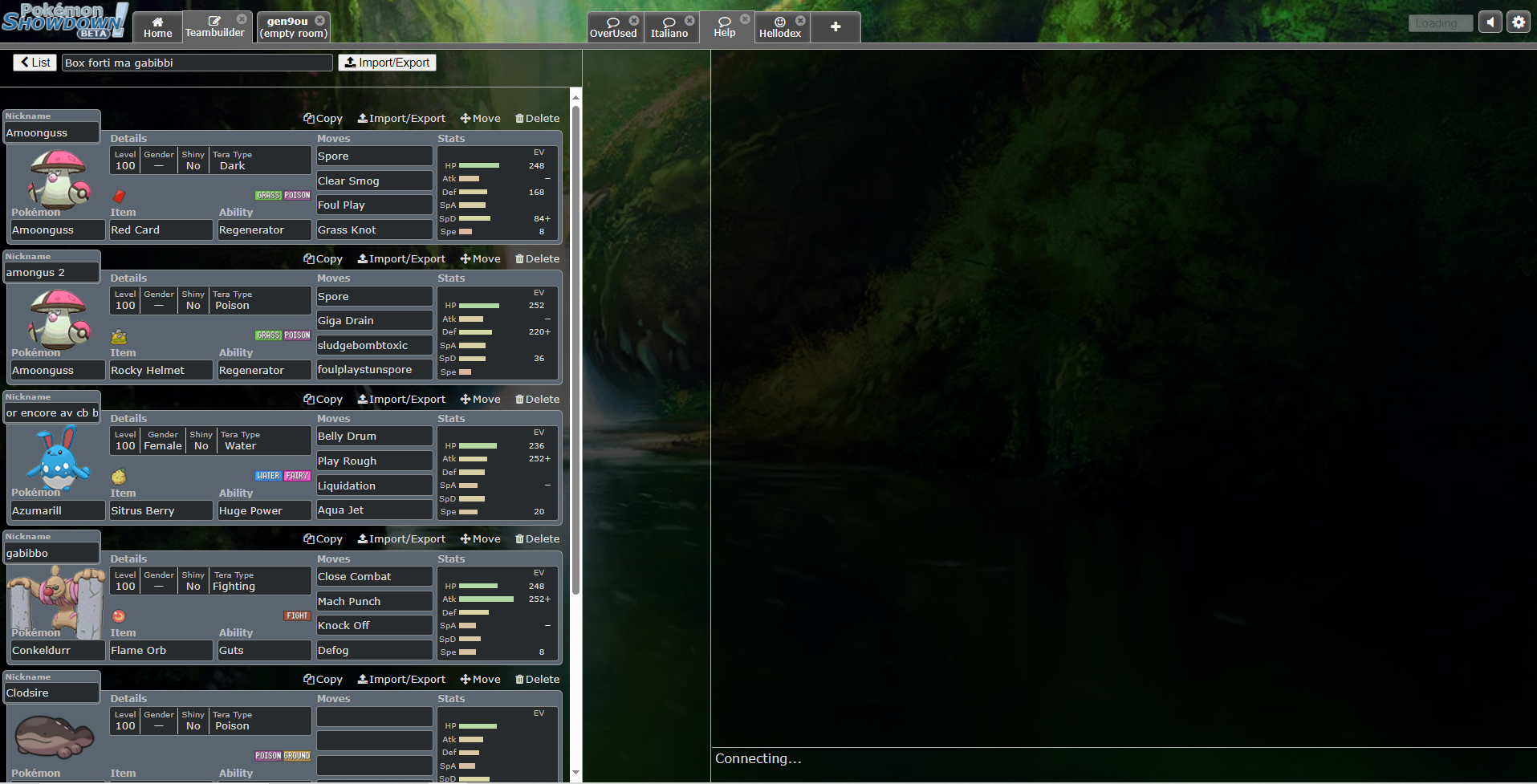The image size is (1537, 784).
Task: Open the Azumarill stats EV panel
Action: tap(497, 473)
